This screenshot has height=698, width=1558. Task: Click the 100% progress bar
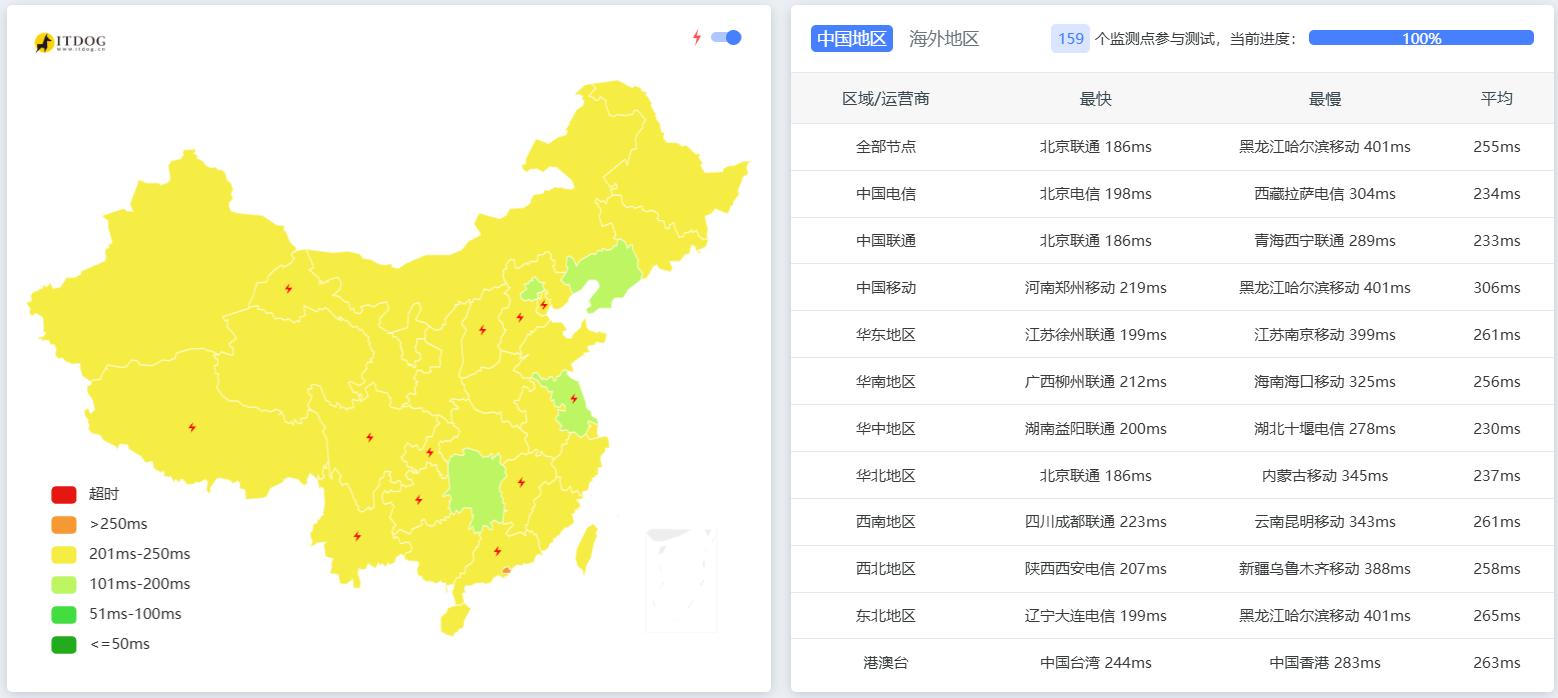[x=1420, y=37]
